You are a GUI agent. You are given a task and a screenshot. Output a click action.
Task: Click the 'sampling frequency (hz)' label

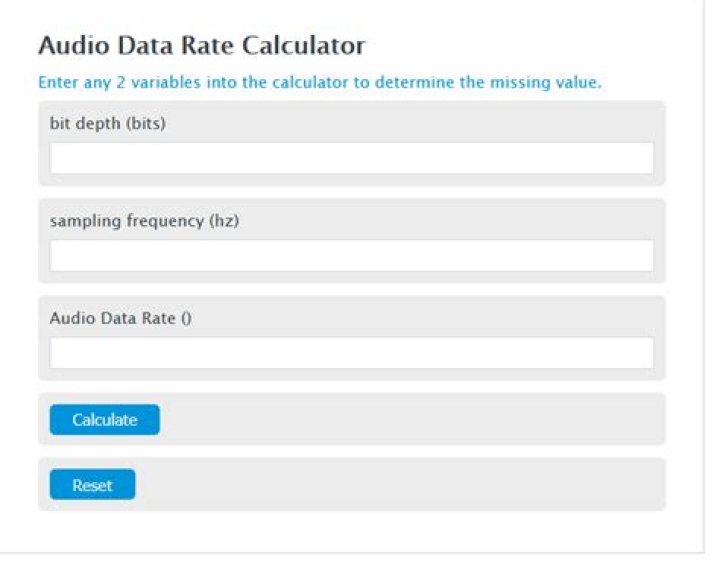(144, 221)
